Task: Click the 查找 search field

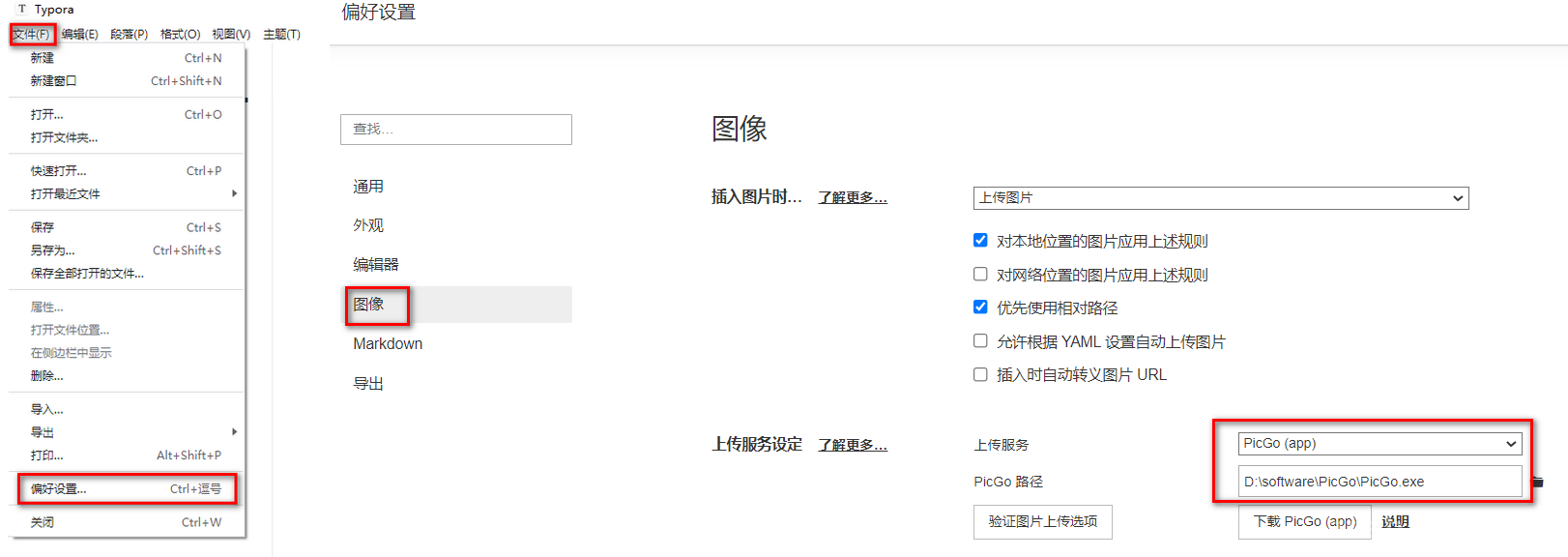Action: point(456,130)
